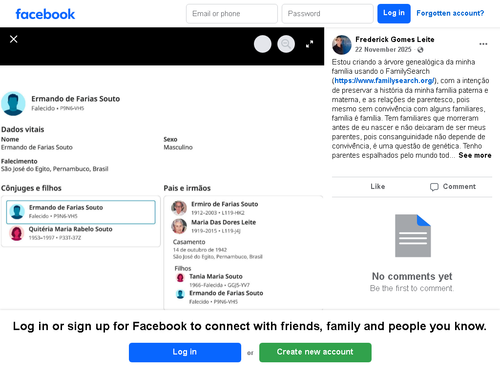This screenshot has width=500, height=375.
Task: Click the gray document icon above No comments
Action: [413, 236]
